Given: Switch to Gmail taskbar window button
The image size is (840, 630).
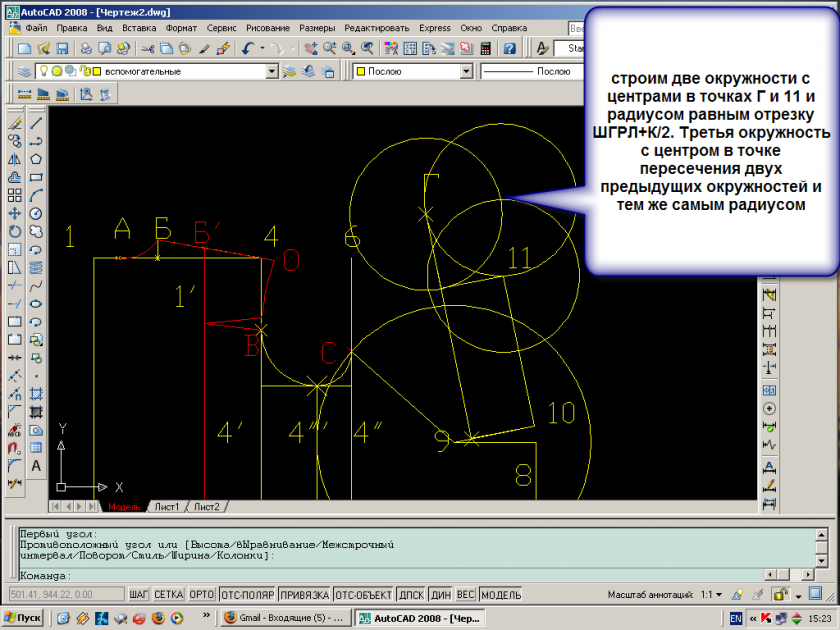Looking at the screenshot, I should click(284, 618).
